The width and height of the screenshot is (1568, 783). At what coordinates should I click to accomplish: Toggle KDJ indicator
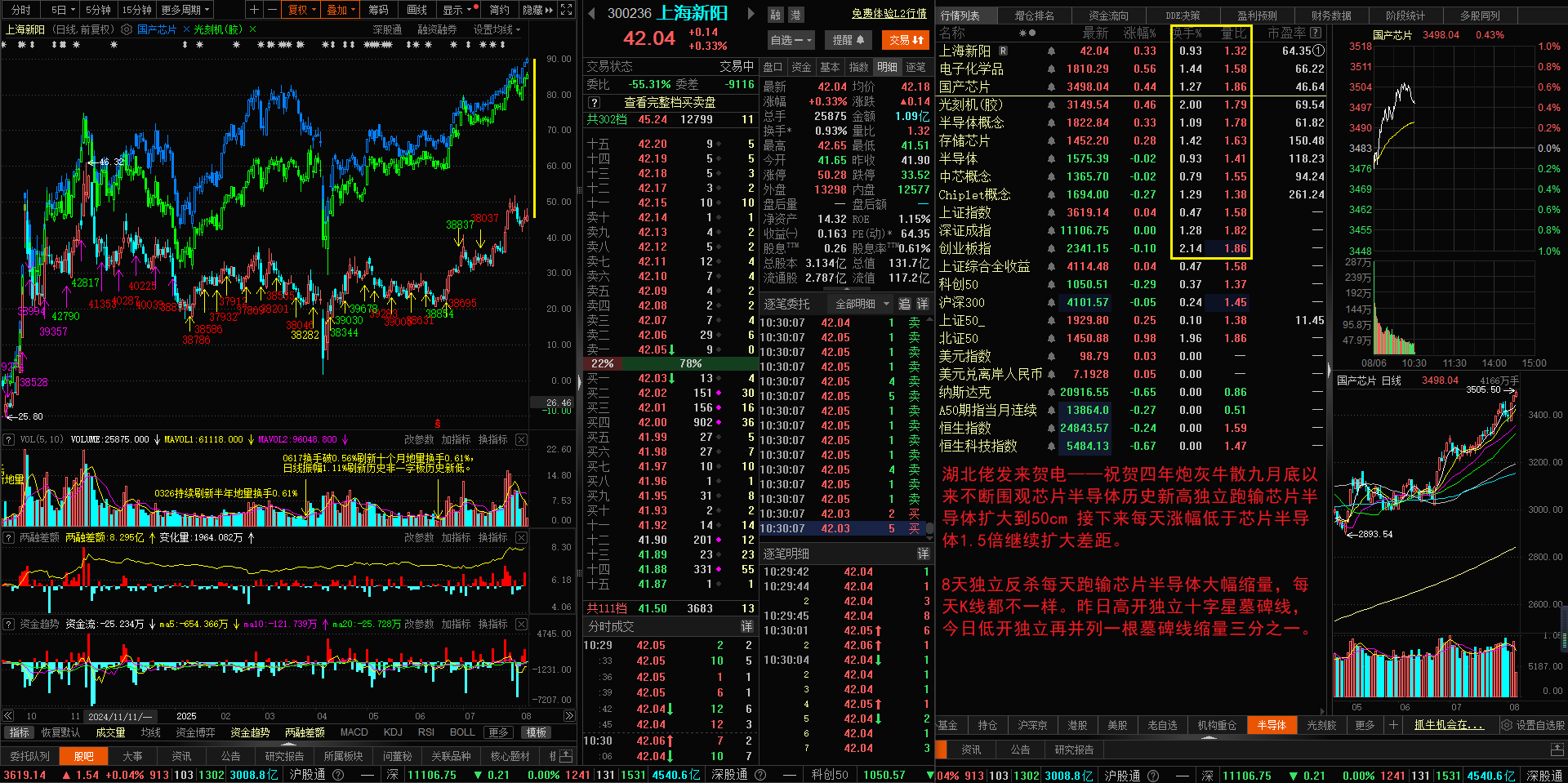point(393,732)
